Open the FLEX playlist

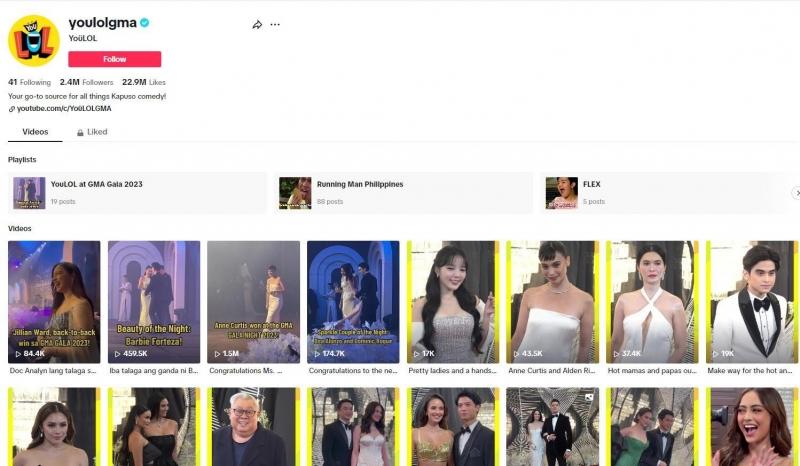click(592, 185)
